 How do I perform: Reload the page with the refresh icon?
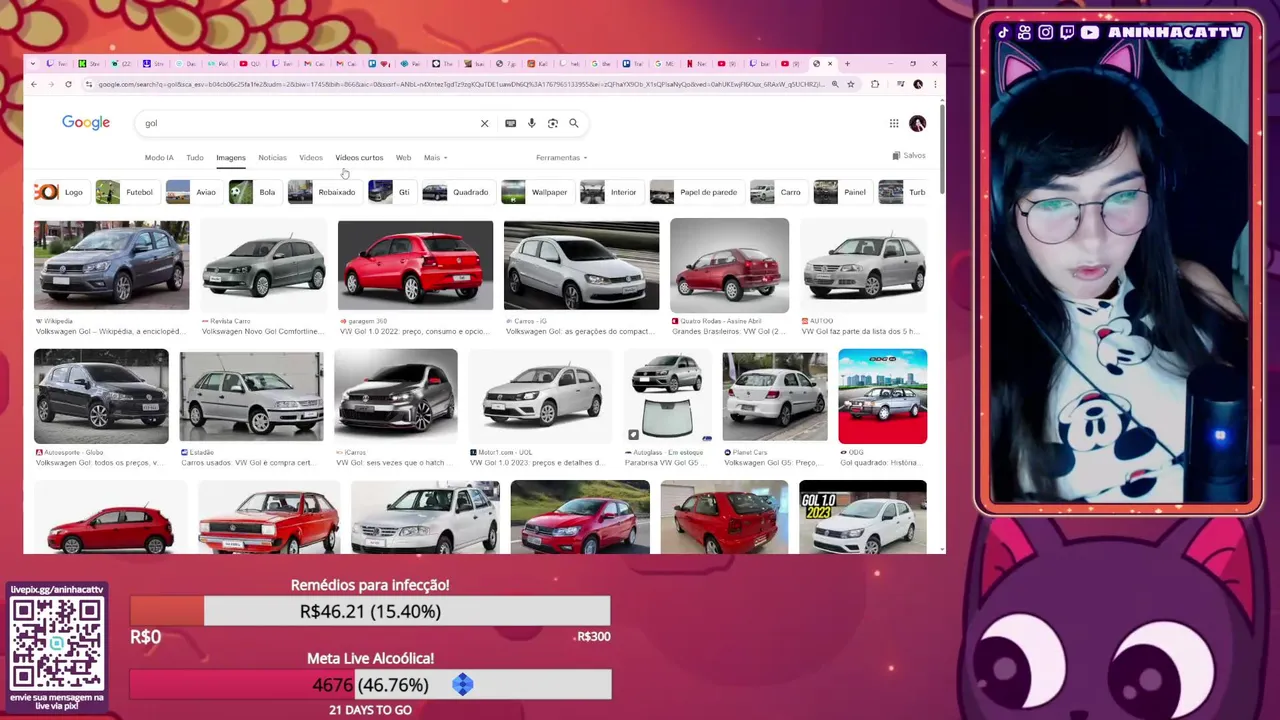[x=68, y=84]
